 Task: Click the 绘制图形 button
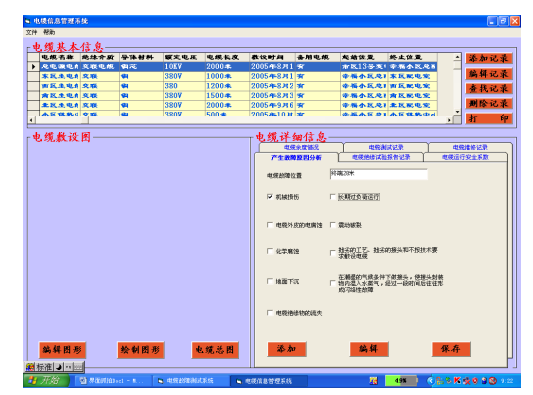click(140, 350)
